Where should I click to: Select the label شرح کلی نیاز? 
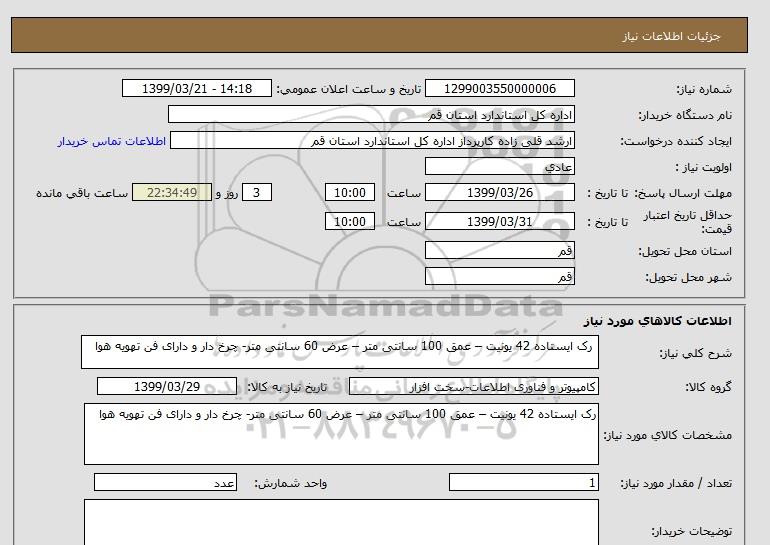(695, 353)
